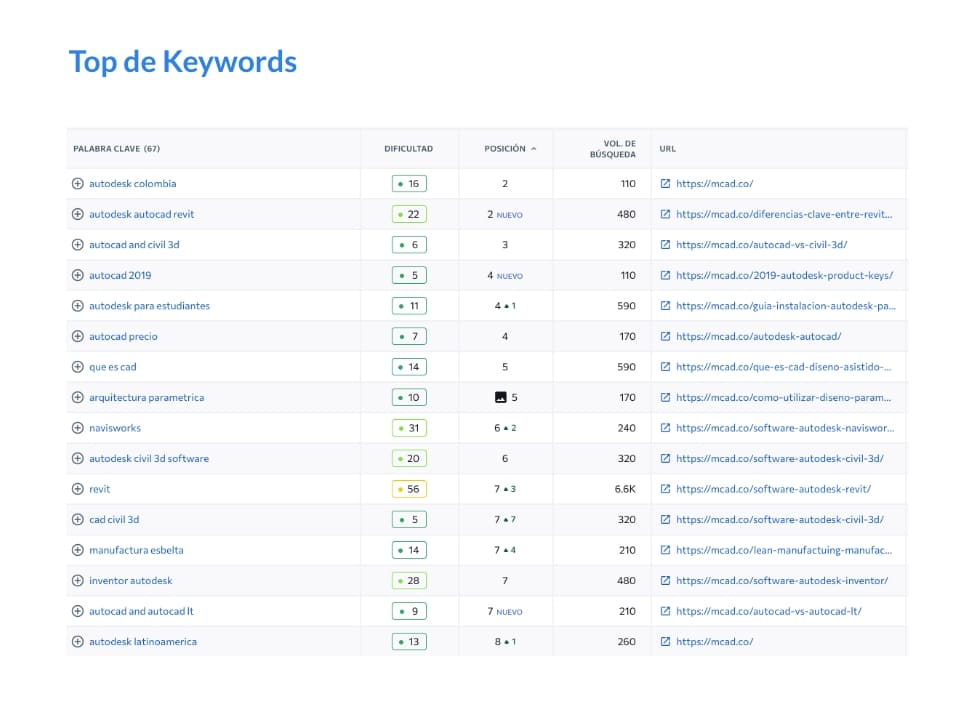The image size is (980, 706).
Task: Click the difficulty badge 56 for revit
Action: [x=409, y=489]
